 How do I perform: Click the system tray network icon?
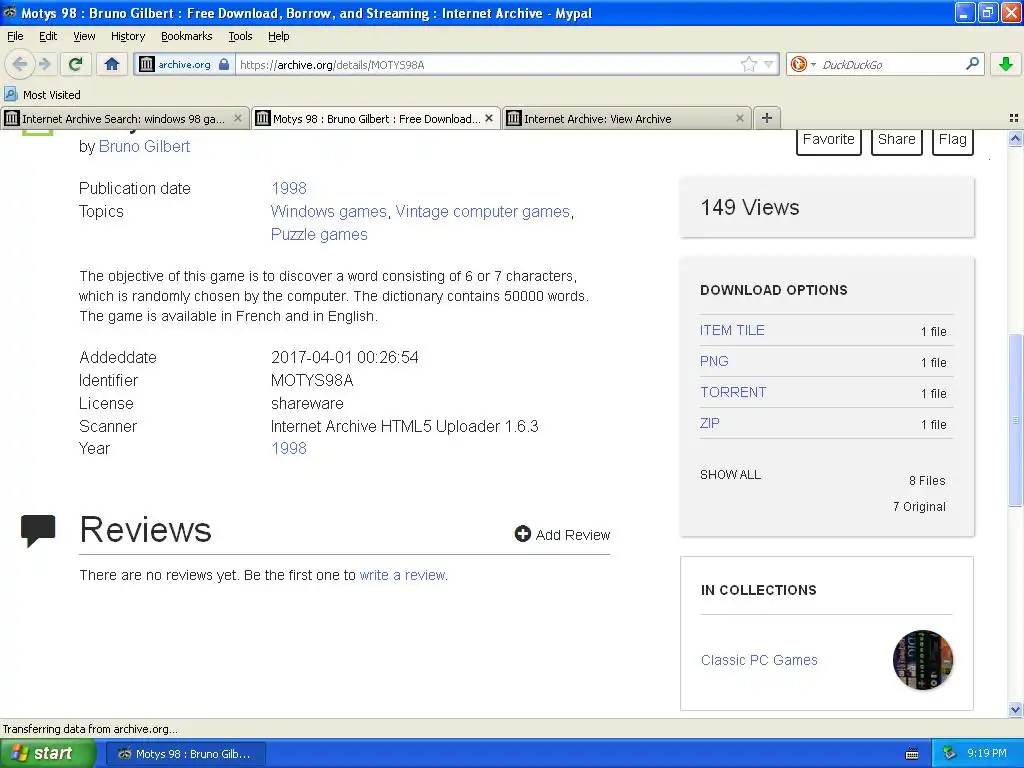coord(950,753)
